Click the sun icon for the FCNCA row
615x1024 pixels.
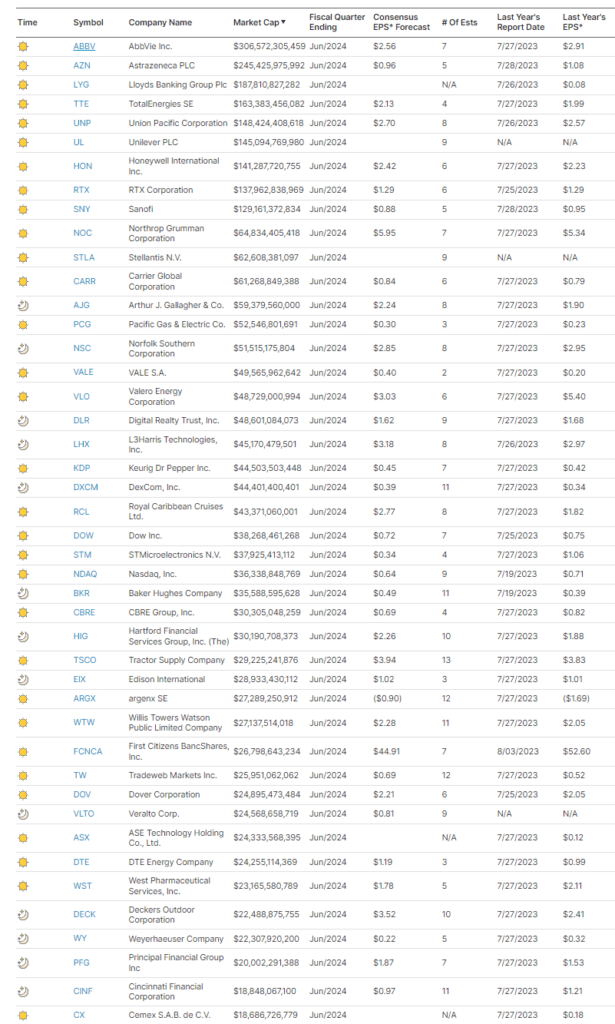pyautogui.click(x=23, y=751)
